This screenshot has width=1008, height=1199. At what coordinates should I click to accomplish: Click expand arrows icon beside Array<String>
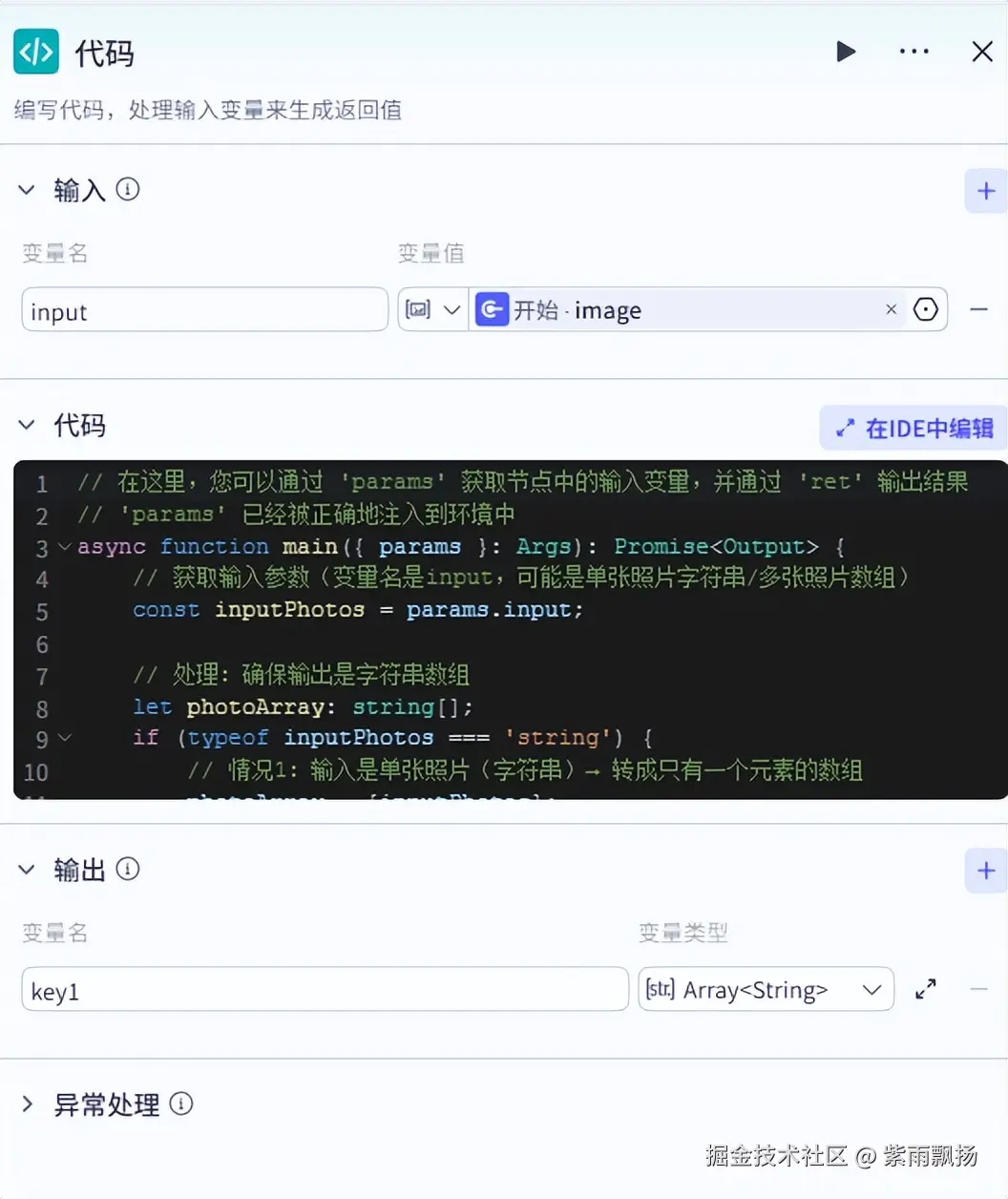[925, 989]
